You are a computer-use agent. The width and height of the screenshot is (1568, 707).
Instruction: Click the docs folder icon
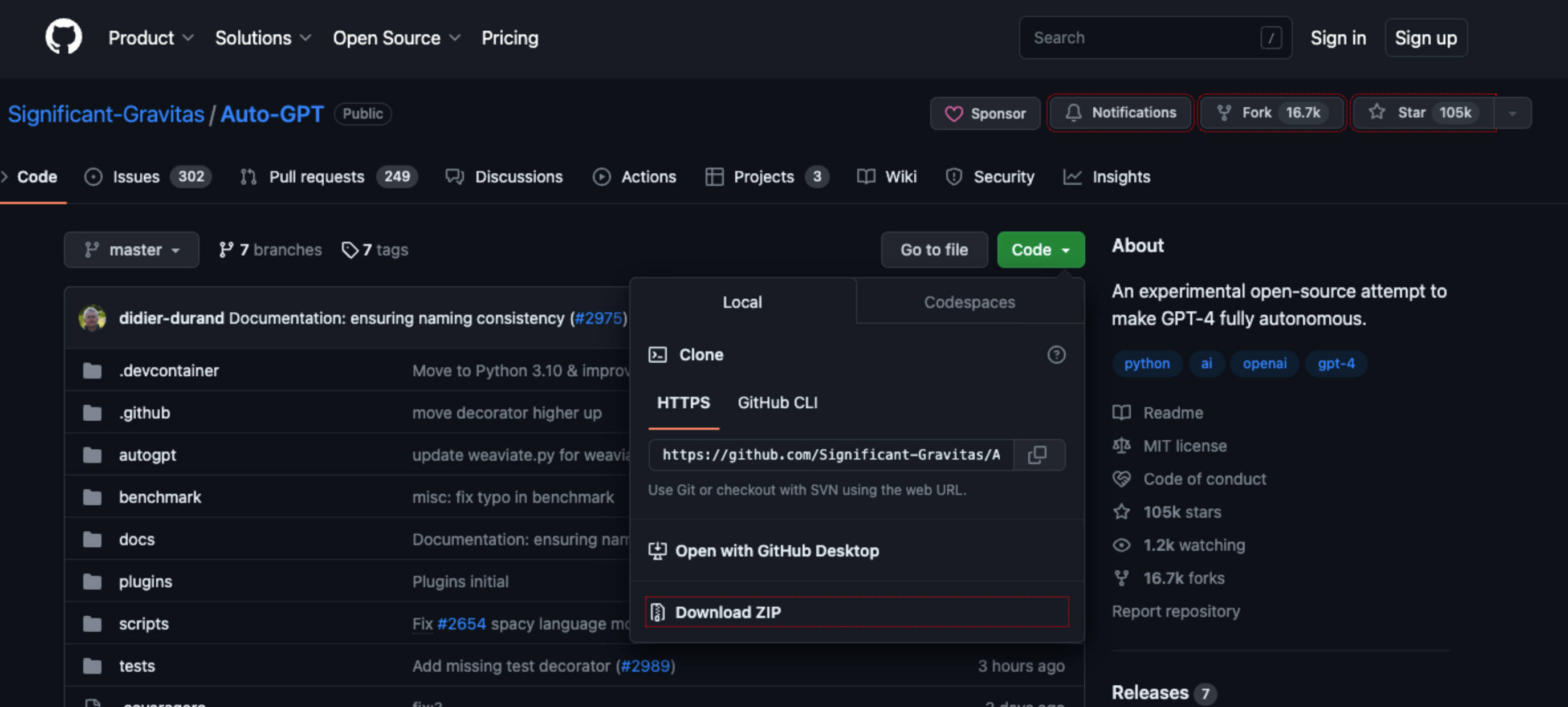point(92,539)
